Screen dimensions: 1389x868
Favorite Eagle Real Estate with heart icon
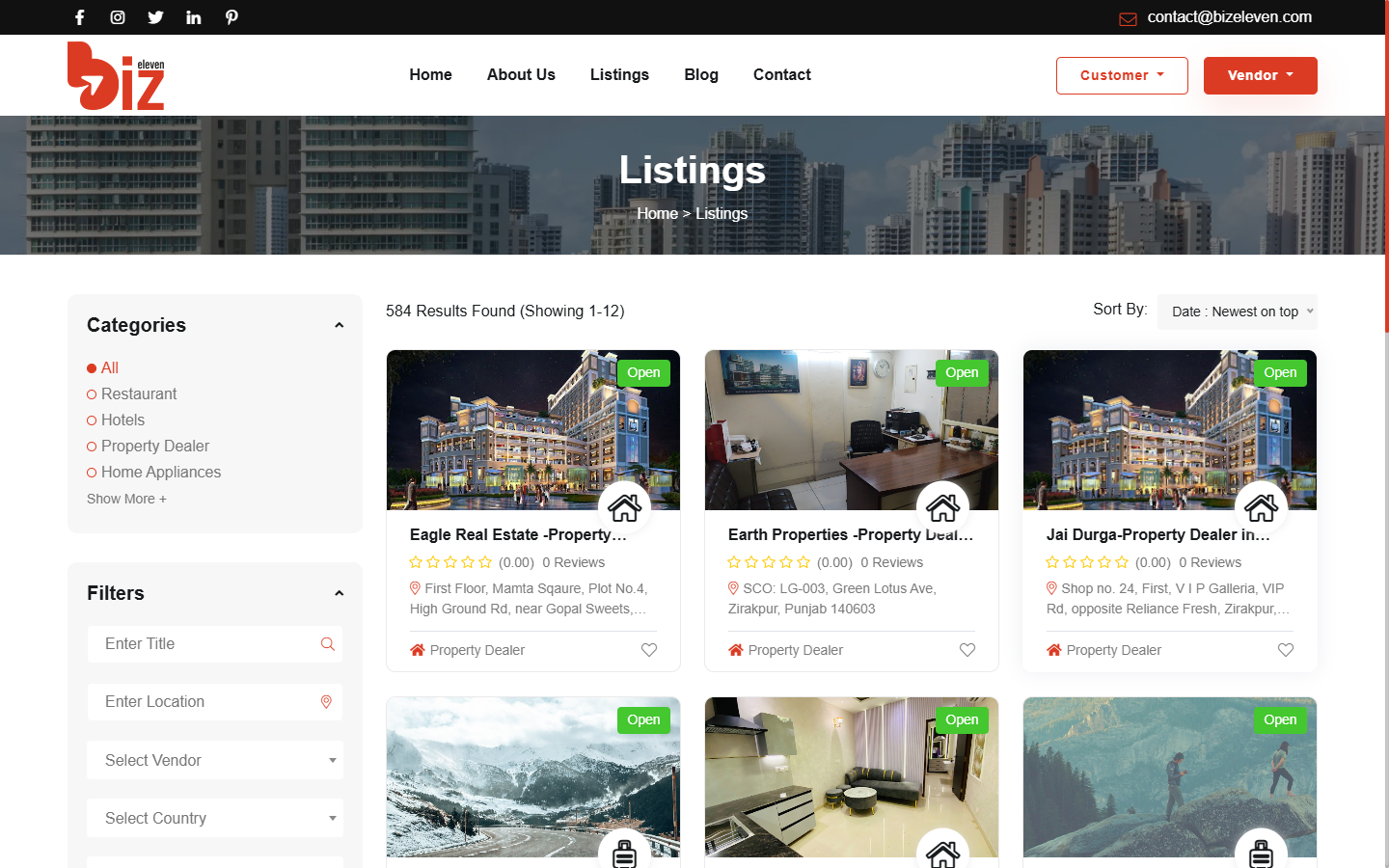point(649,650)
